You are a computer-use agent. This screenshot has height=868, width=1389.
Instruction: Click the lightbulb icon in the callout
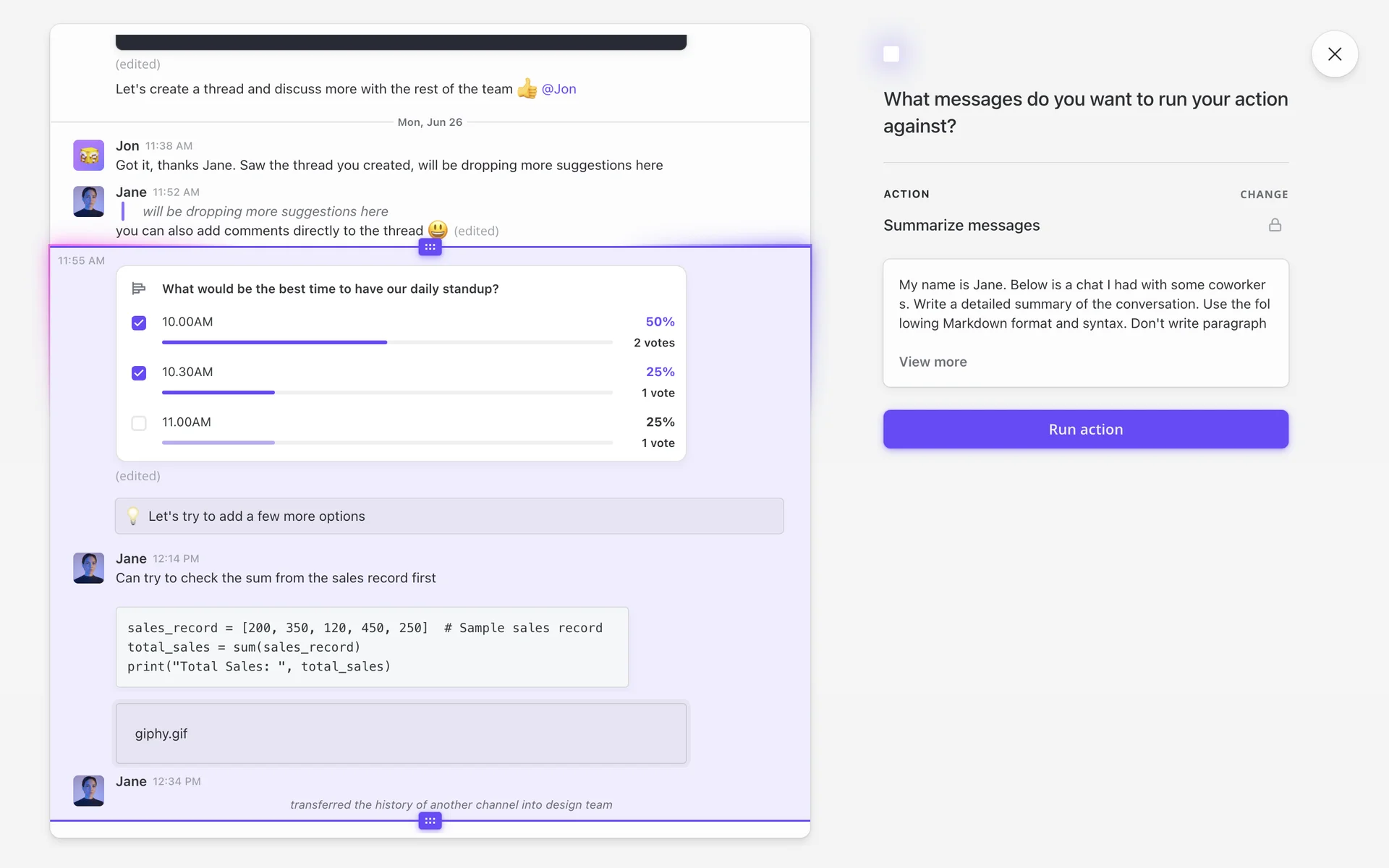click(133, 516)
